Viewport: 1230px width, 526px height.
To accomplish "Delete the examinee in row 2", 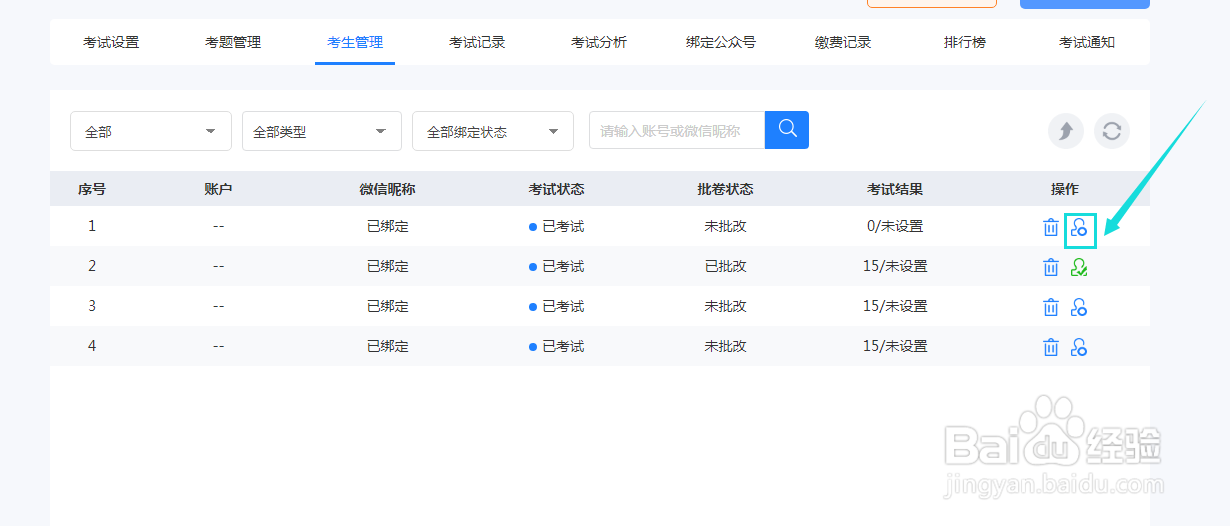I will coord(1051,267).
